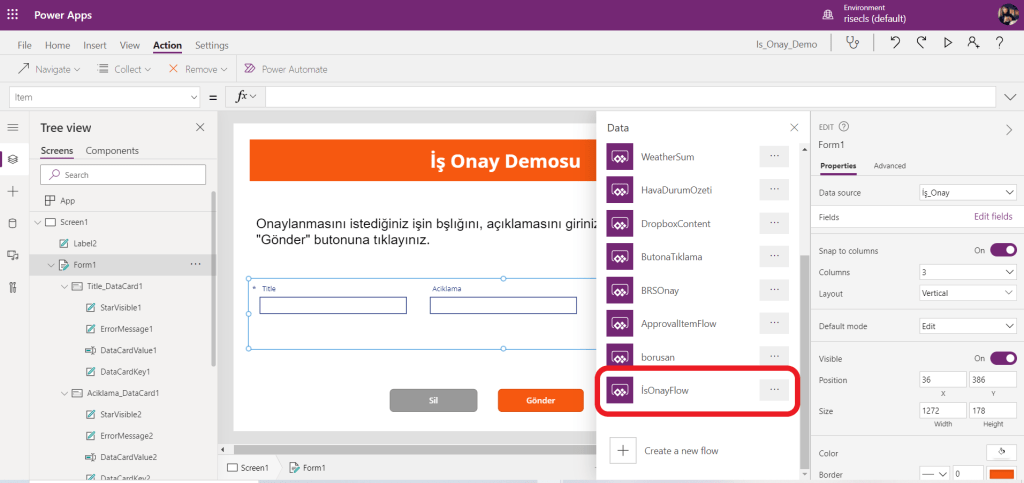
Task: Click the Edit fields link
Action: coord(992,216)
